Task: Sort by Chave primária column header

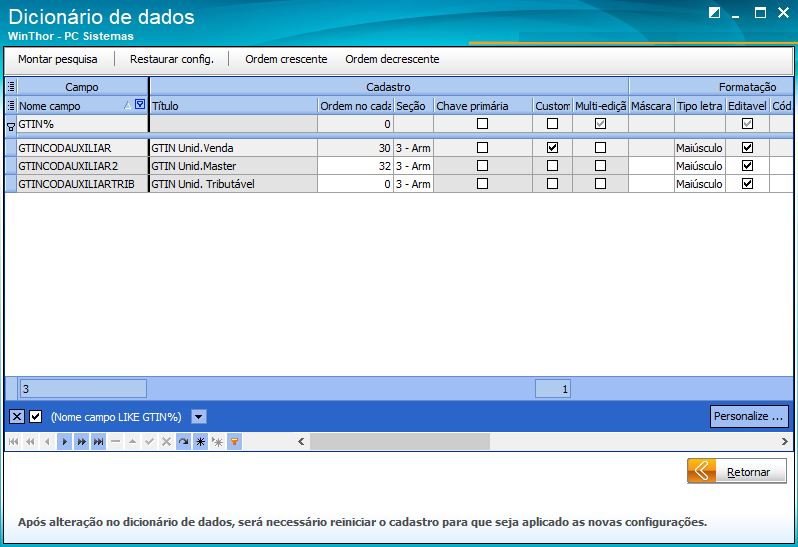Action: coord(483,106)
